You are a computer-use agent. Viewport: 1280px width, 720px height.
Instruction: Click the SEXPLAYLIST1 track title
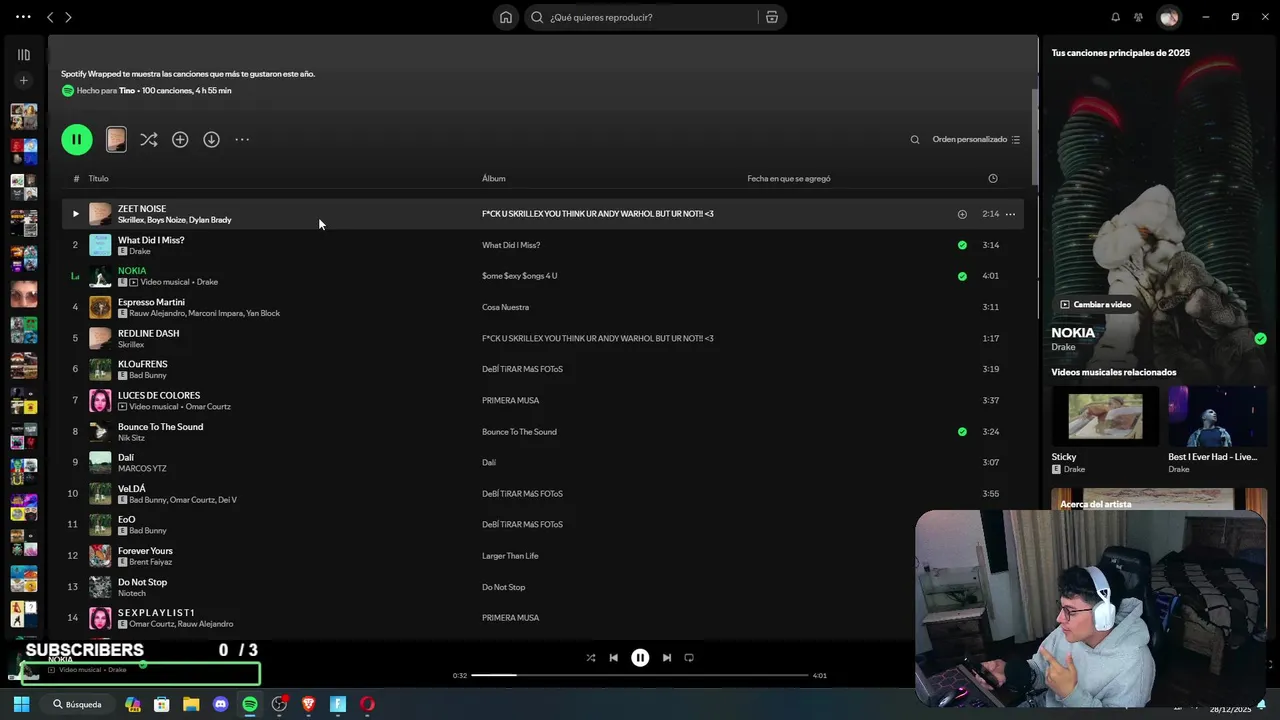(157, 613)
